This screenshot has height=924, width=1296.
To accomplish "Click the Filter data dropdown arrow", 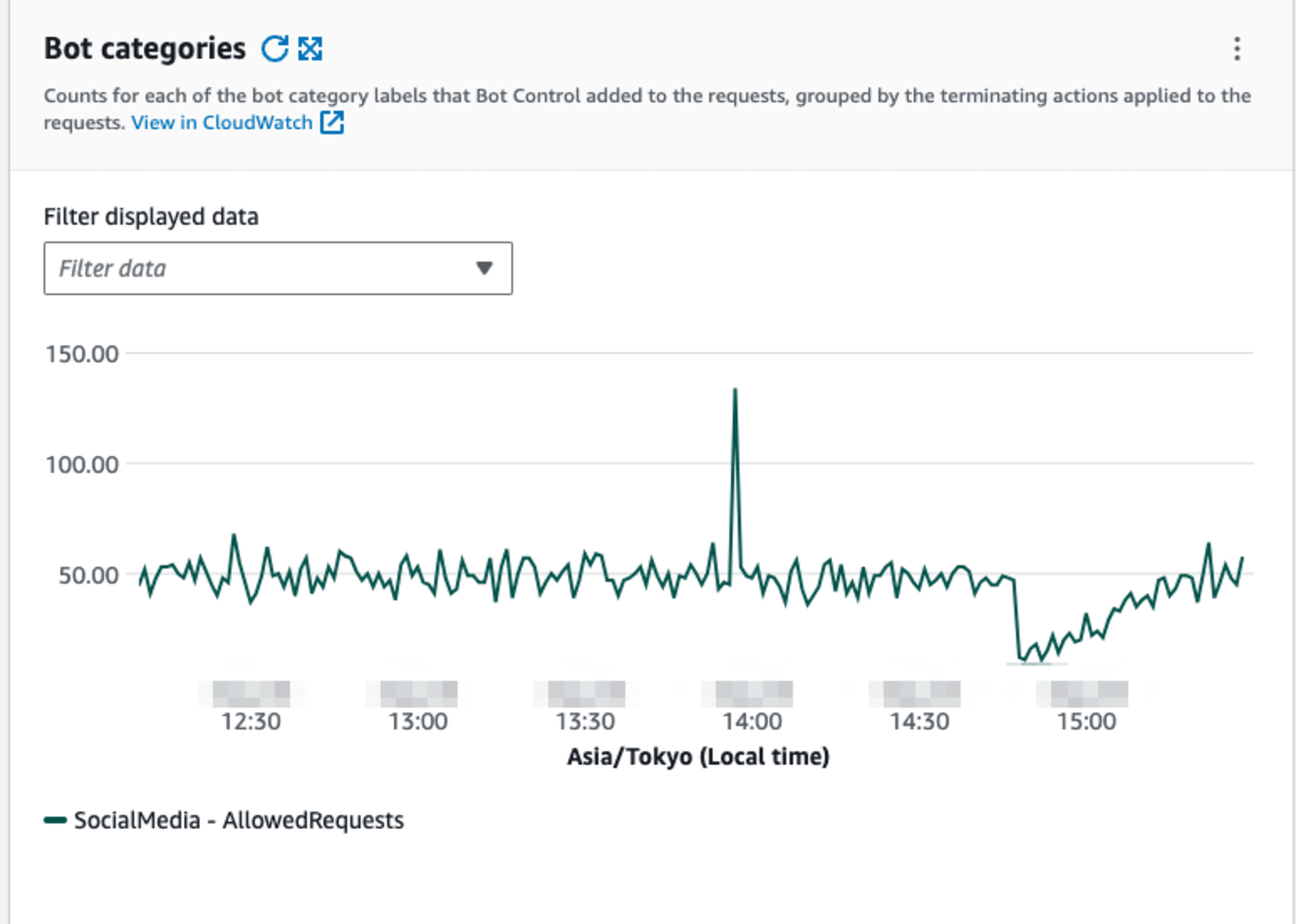I will (x=484, y=268).
